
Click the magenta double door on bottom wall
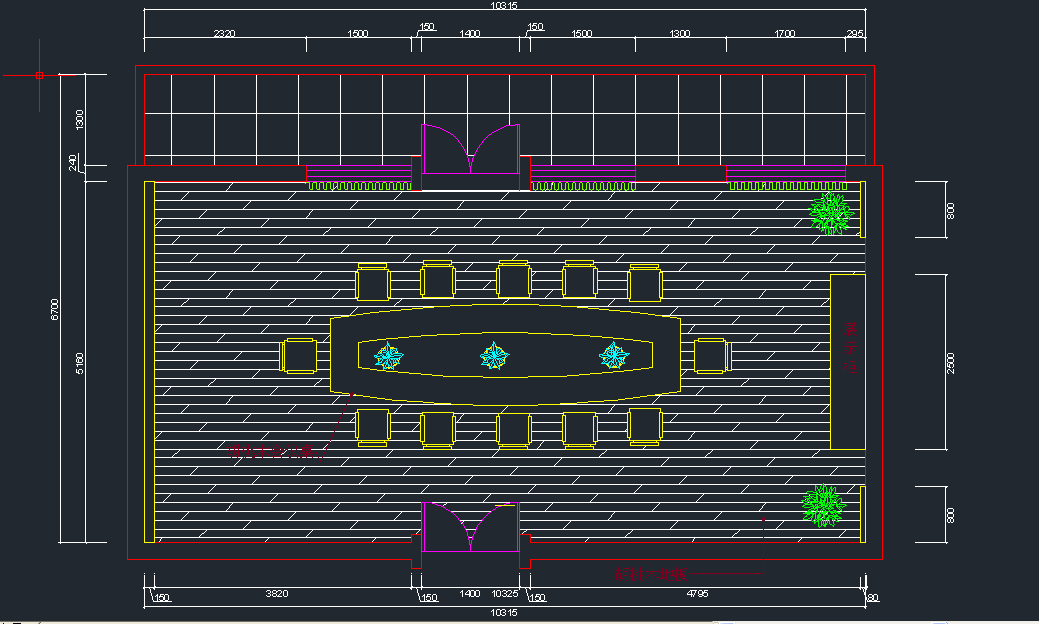[471, 527]
